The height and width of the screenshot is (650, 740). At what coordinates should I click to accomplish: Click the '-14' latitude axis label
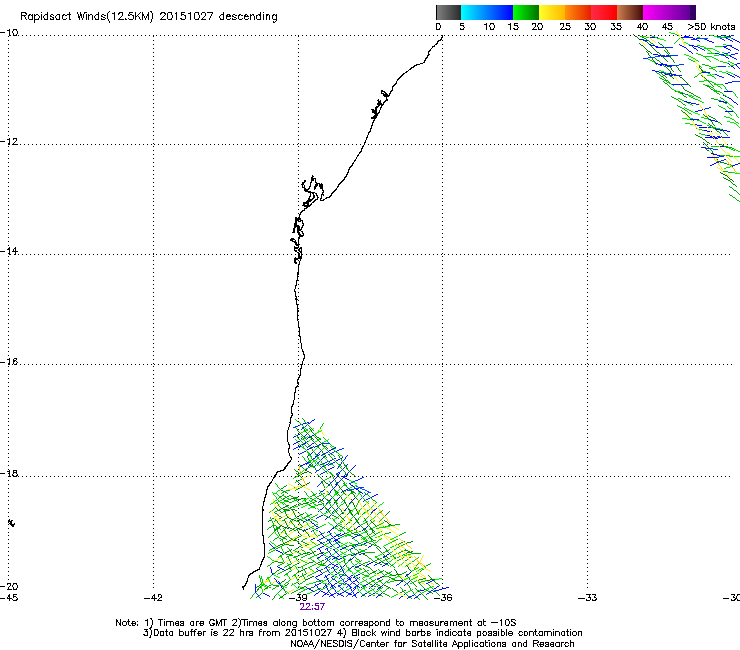[9, 251]
